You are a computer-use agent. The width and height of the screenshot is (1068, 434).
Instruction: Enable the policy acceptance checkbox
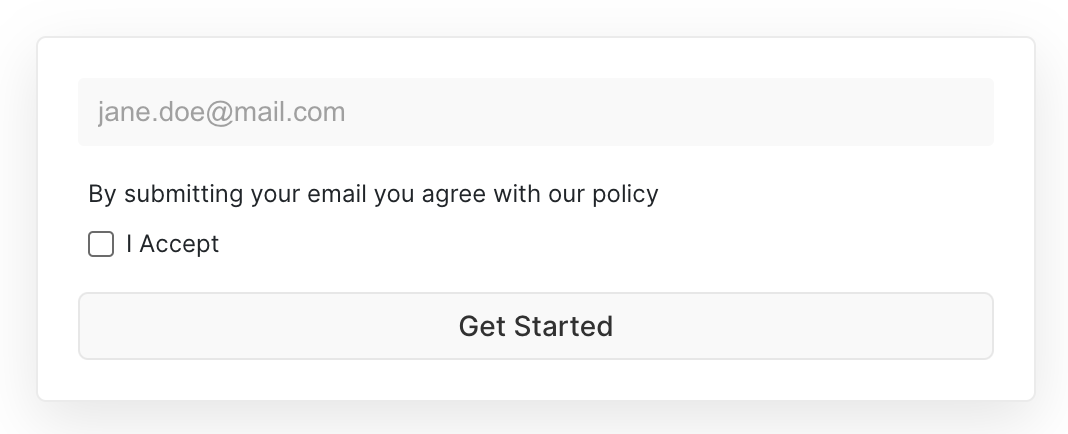[x=101, y=244]
